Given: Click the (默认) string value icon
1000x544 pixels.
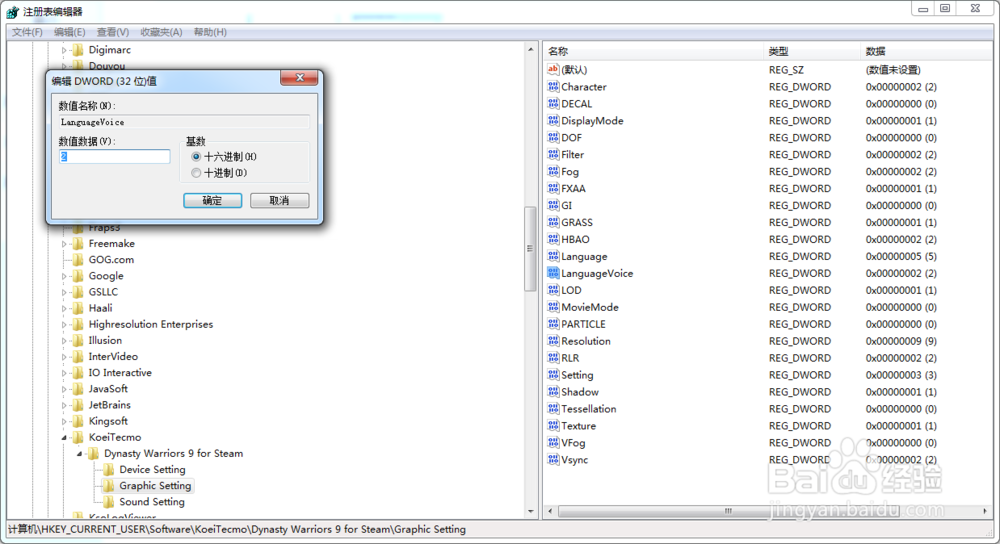Looking at the screenshot, I should [553, 70].
